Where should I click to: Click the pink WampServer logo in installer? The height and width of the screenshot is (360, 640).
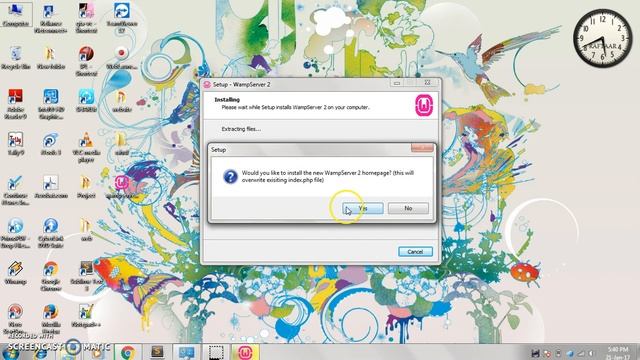pyautogui.click(x=424, y=105)
